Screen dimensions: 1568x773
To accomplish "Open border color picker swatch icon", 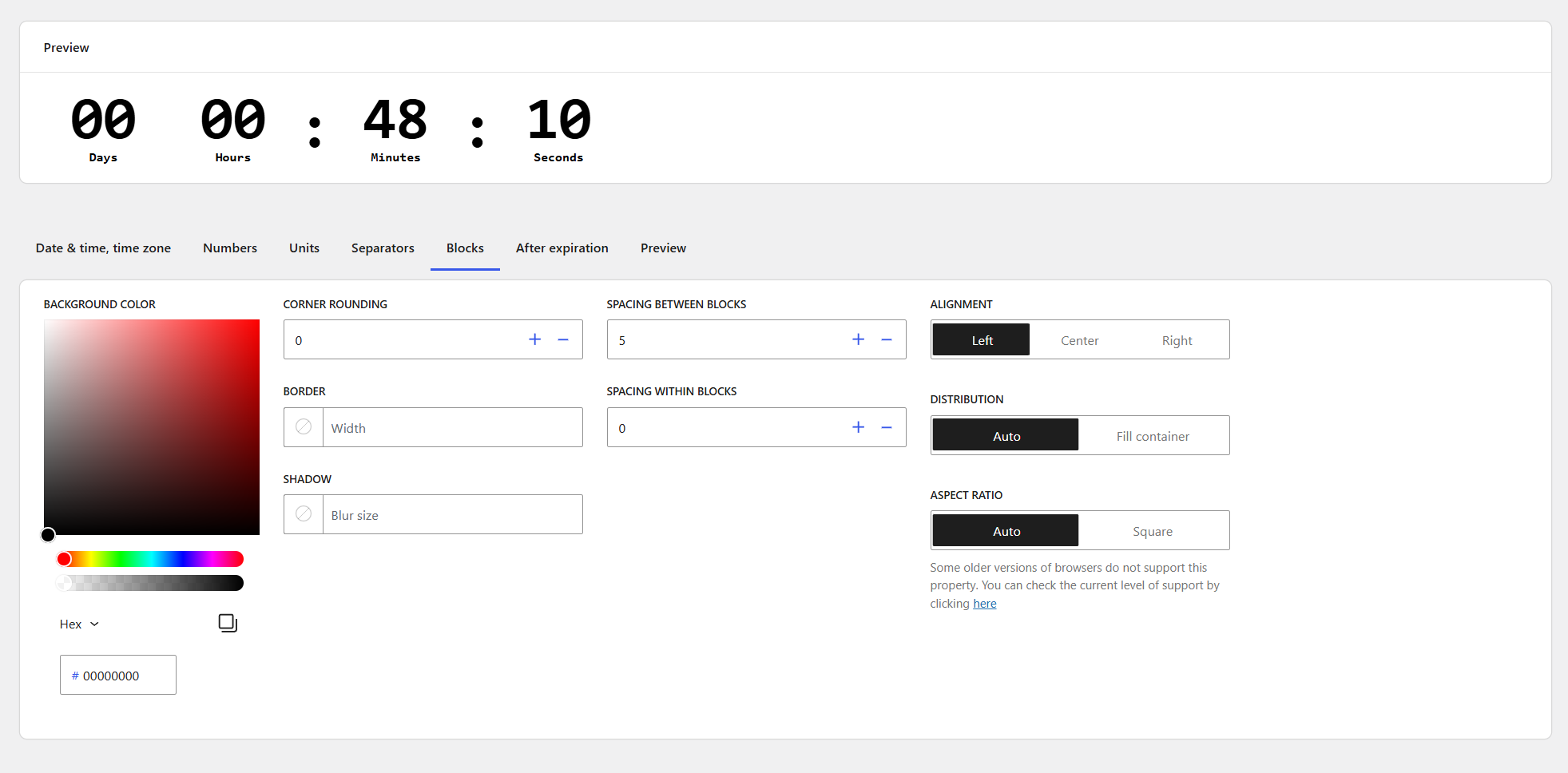I will (304, 427).
